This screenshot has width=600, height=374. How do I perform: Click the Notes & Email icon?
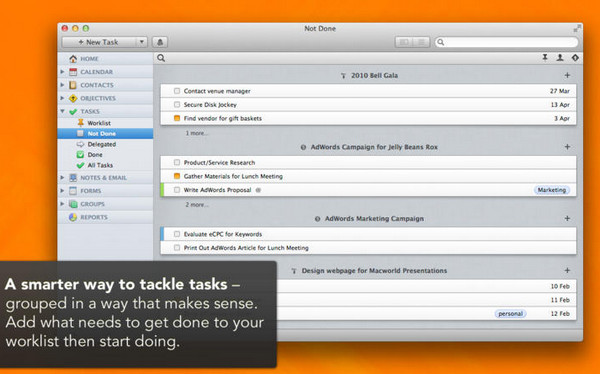pos(73,178)
